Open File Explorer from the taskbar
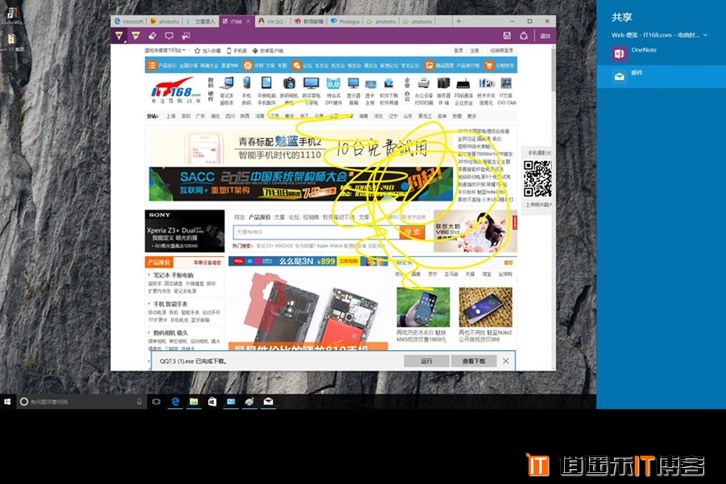Viewport: 726px width, 484px height. (x=194, y=402)
